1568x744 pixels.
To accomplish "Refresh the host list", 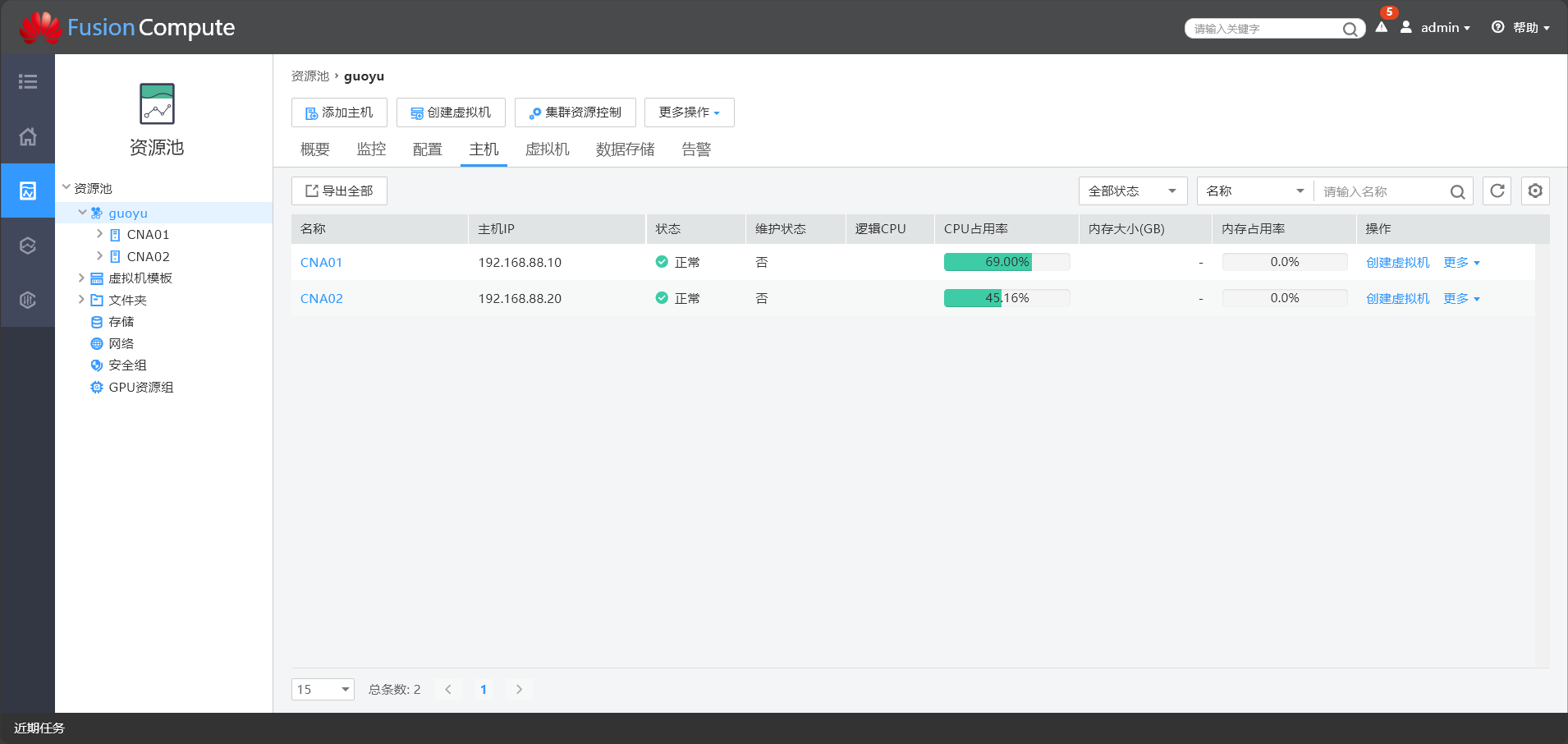I will [x=1497, y=191].
